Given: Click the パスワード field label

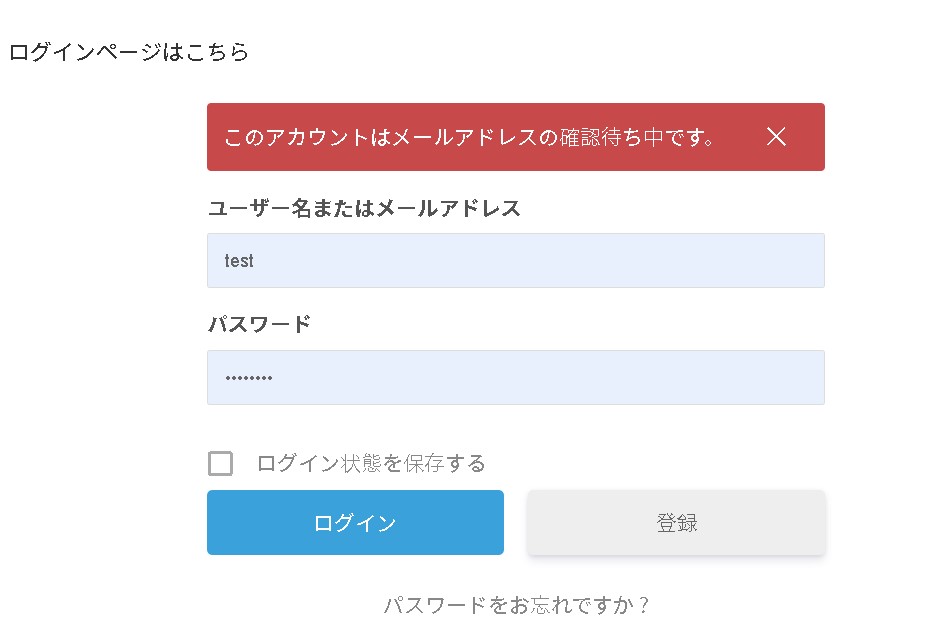Looking at the screenshot, I should point(259,325).
